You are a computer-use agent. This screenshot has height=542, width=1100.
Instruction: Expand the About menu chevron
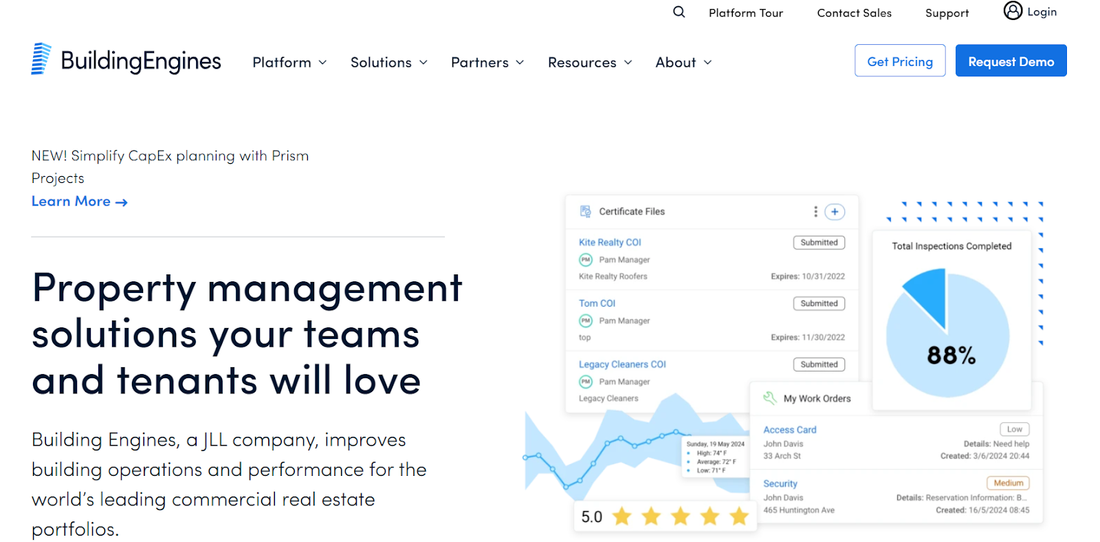(x=708, y=62)
